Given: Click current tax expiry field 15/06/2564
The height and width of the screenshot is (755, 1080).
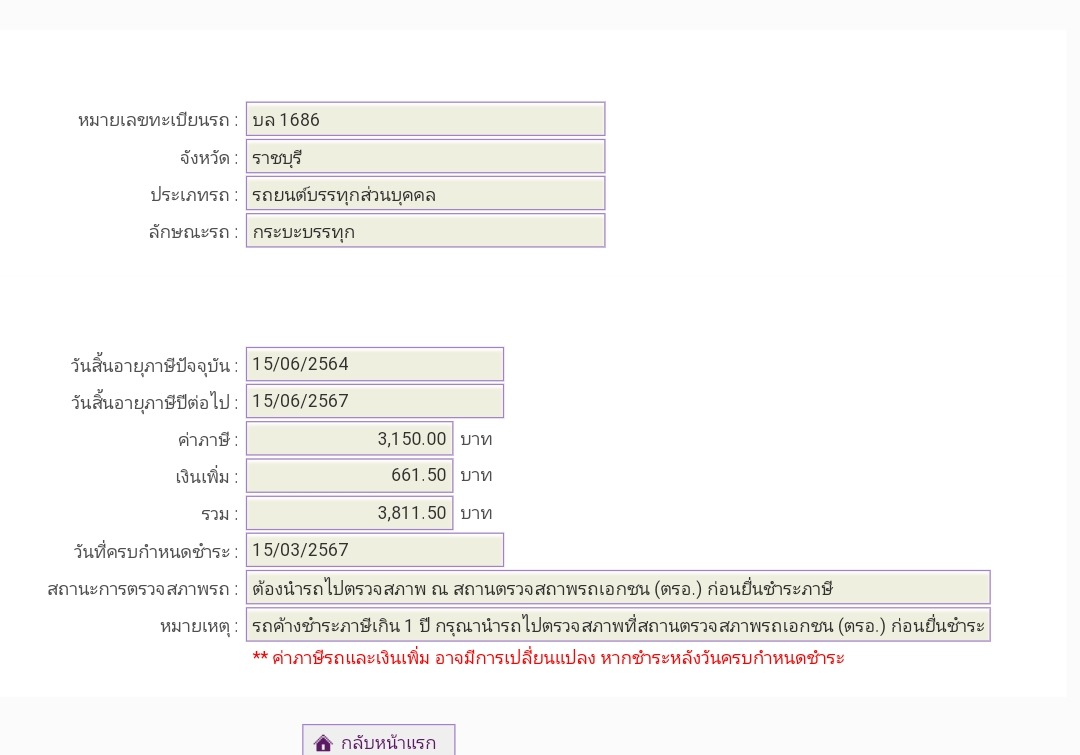Looking at the screenshot, I should pos(375,364).
